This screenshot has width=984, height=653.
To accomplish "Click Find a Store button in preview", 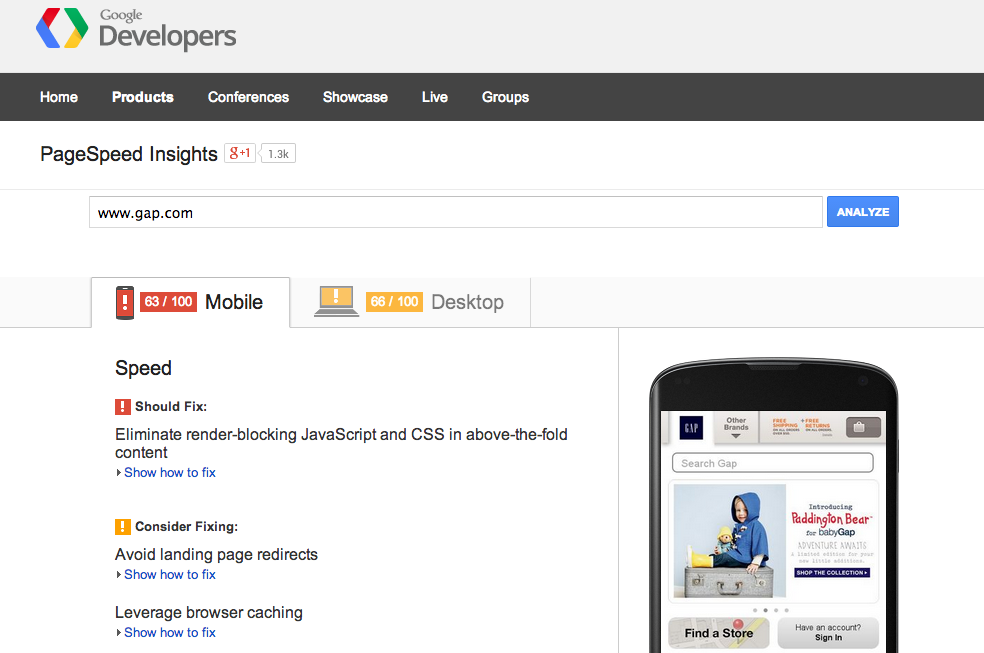I will 719,634.
